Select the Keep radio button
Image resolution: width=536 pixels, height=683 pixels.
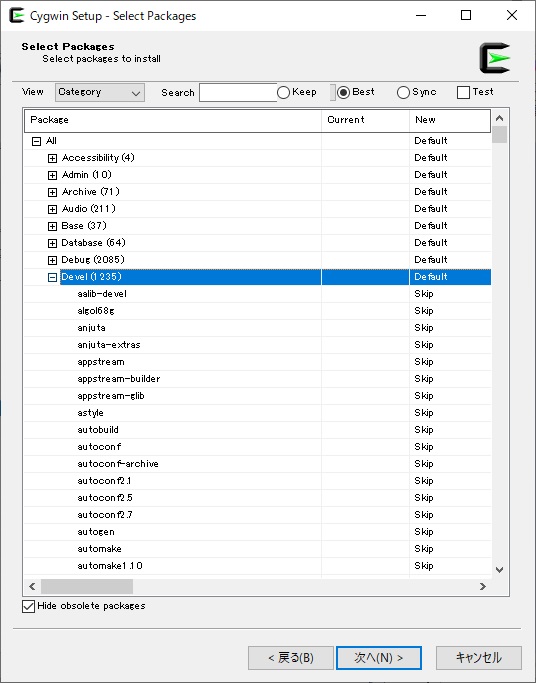click(283, 92)
